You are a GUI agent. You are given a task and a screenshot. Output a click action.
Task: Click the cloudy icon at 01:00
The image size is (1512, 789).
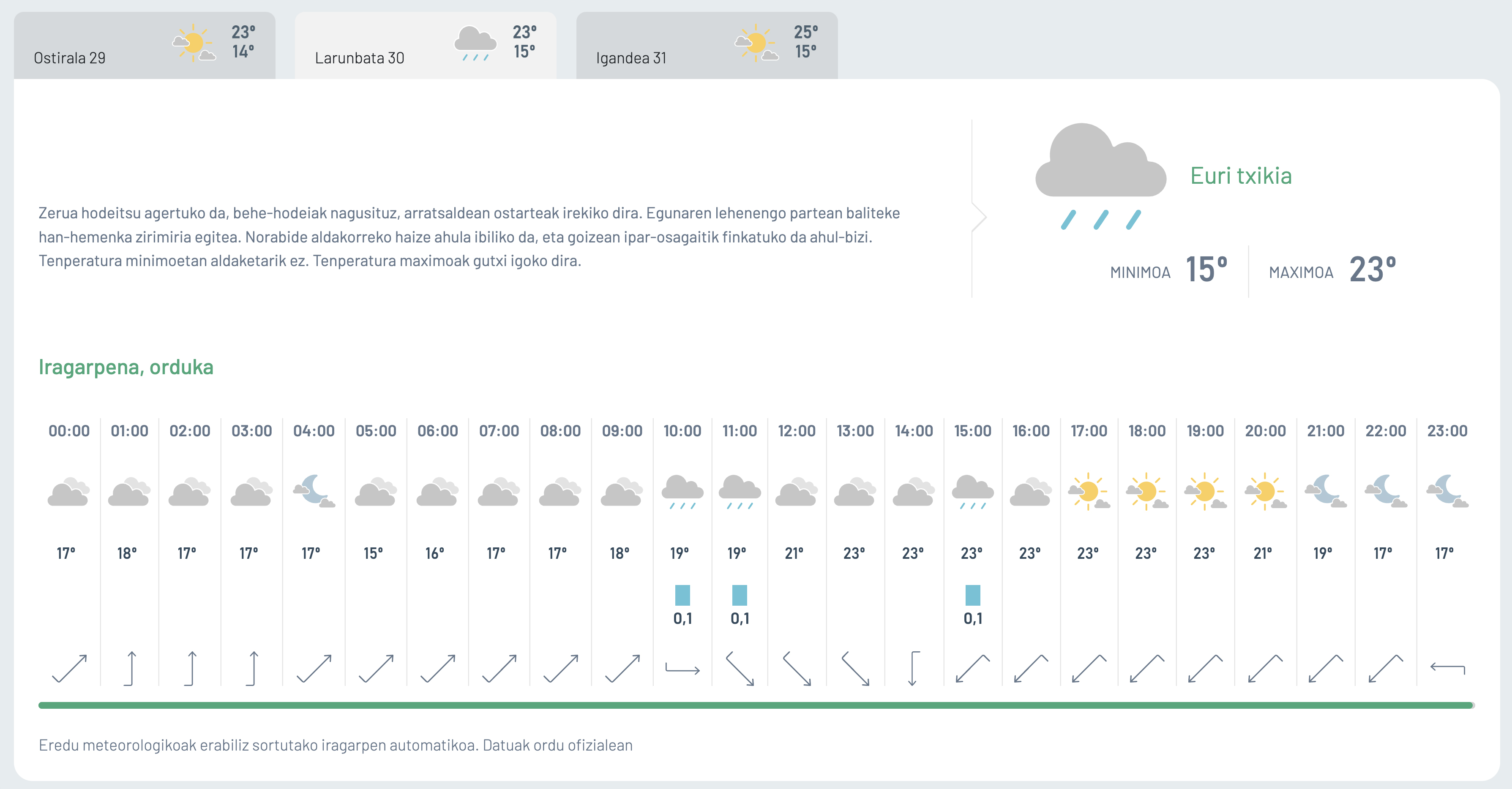coord(130,492)
